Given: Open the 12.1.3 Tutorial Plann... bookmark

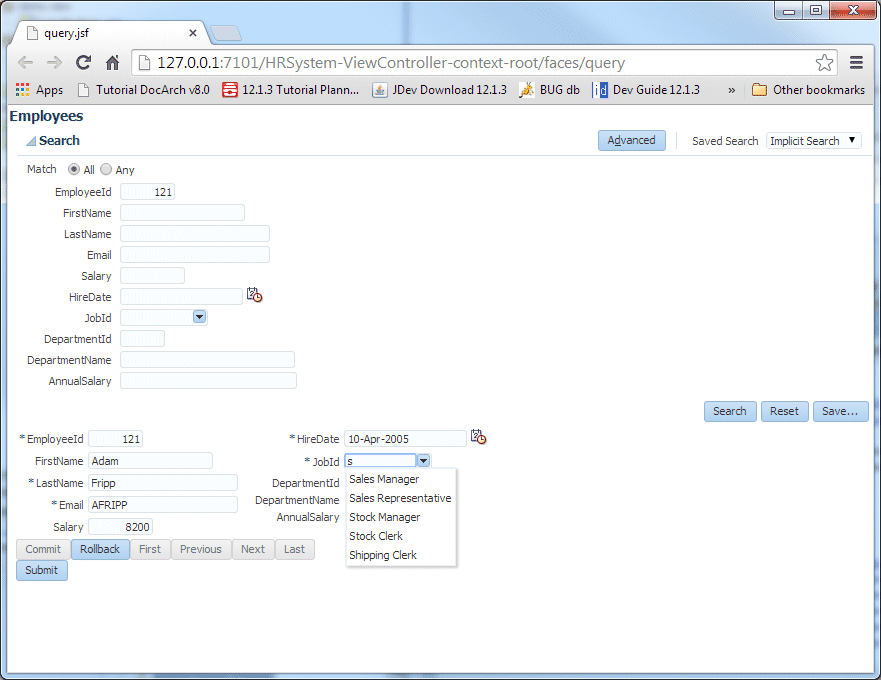Looking at the screenshot, I should coord(290,90).
